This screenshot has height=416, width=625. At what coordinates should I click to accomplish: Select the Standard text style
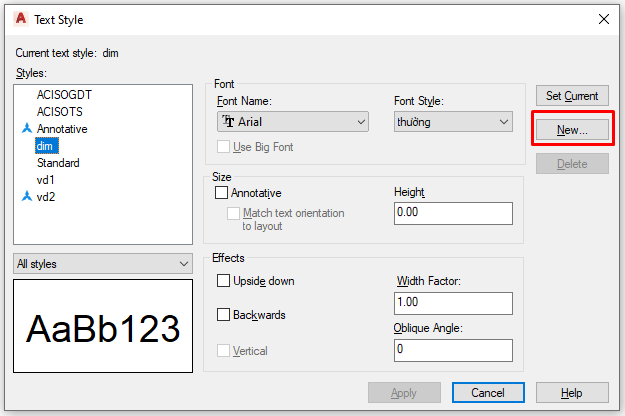point(58,163)
